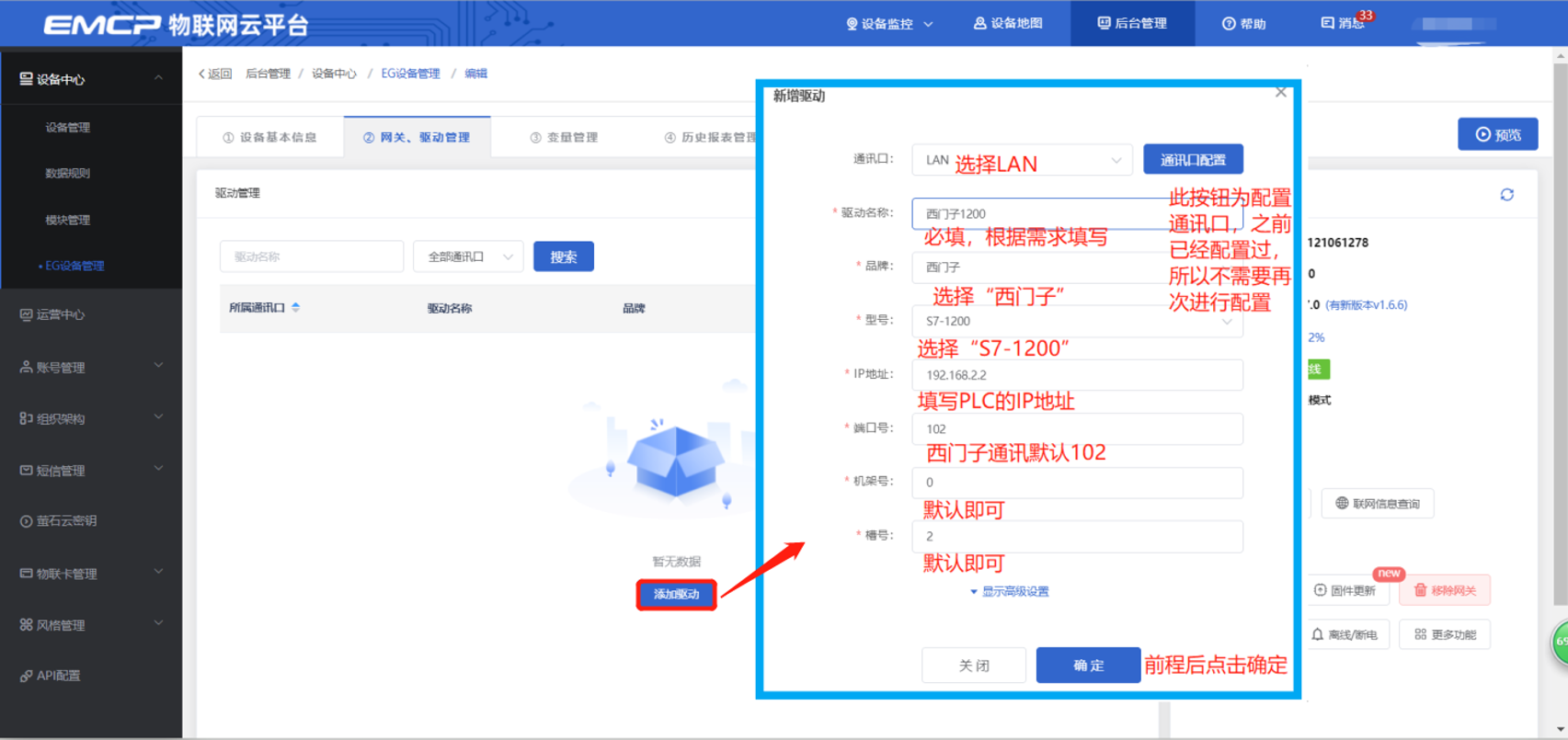Close the 新增驱动 dialog with X
Screen dimensions: 1568x740
(x=1280, y=92)
